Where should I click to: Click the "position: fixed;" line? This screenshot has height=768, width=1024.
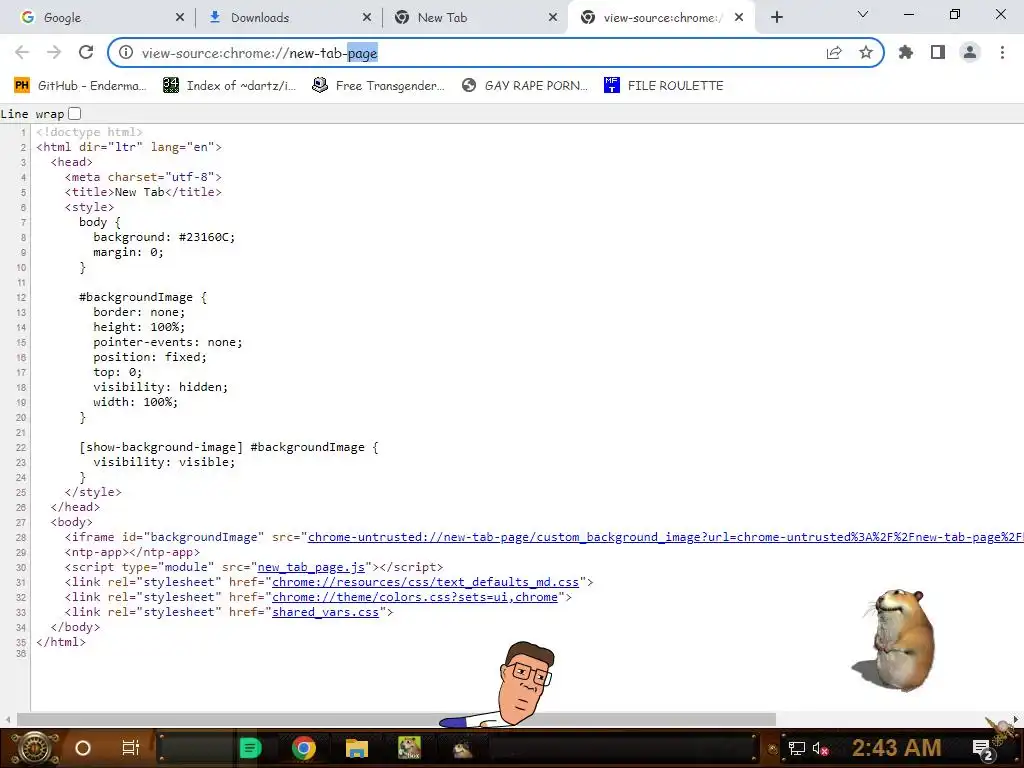tap(150, 357)
